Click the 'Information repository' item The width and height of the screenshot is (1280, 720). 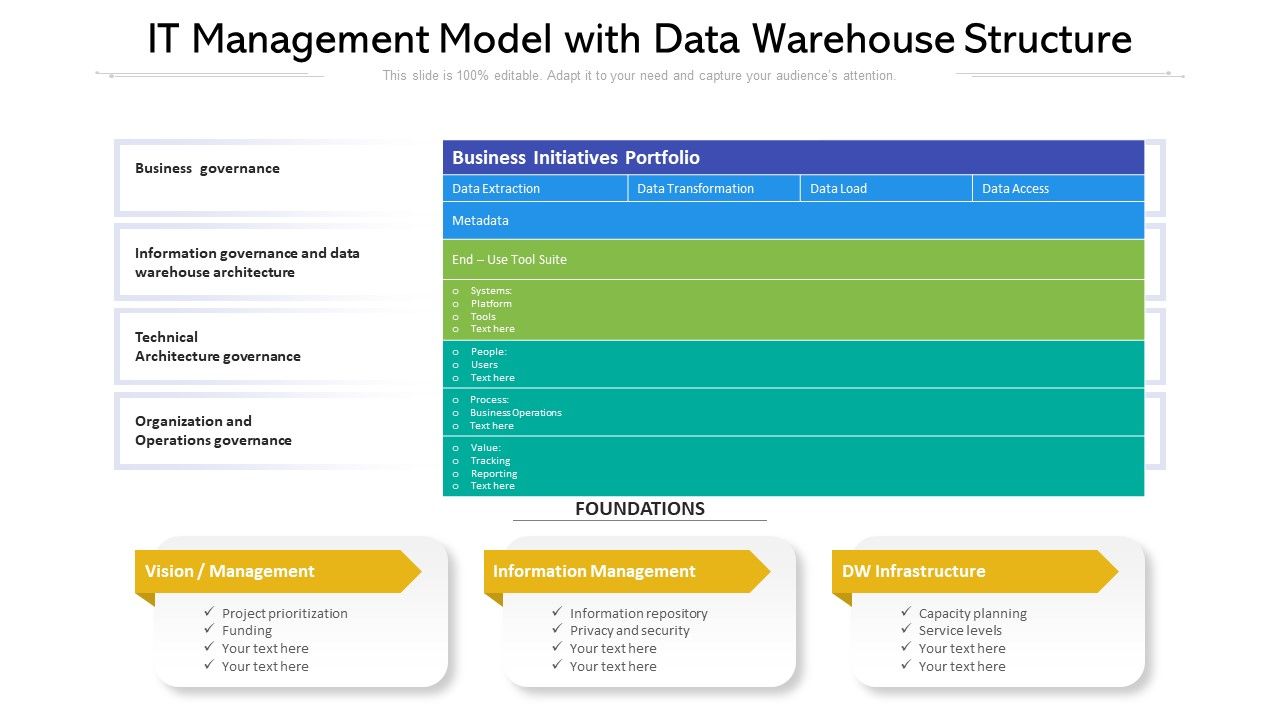639,614
